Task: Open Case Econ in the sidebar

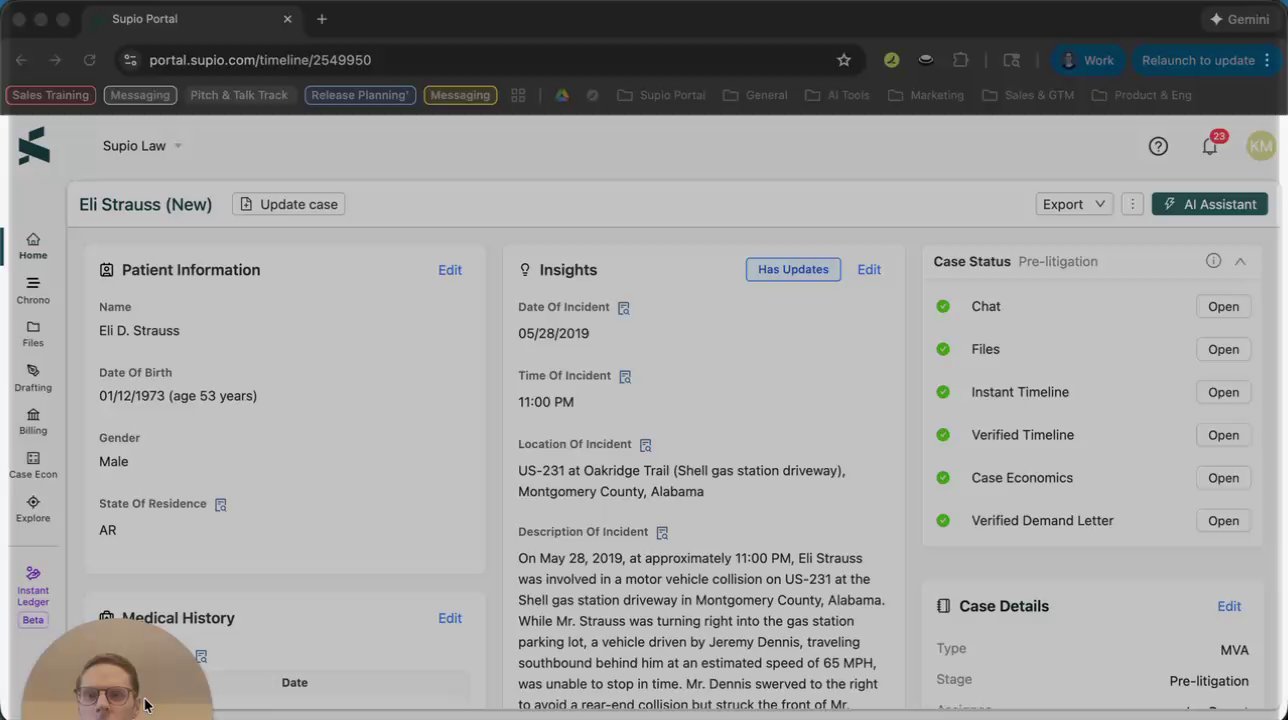Action: [x=33, y=465]
